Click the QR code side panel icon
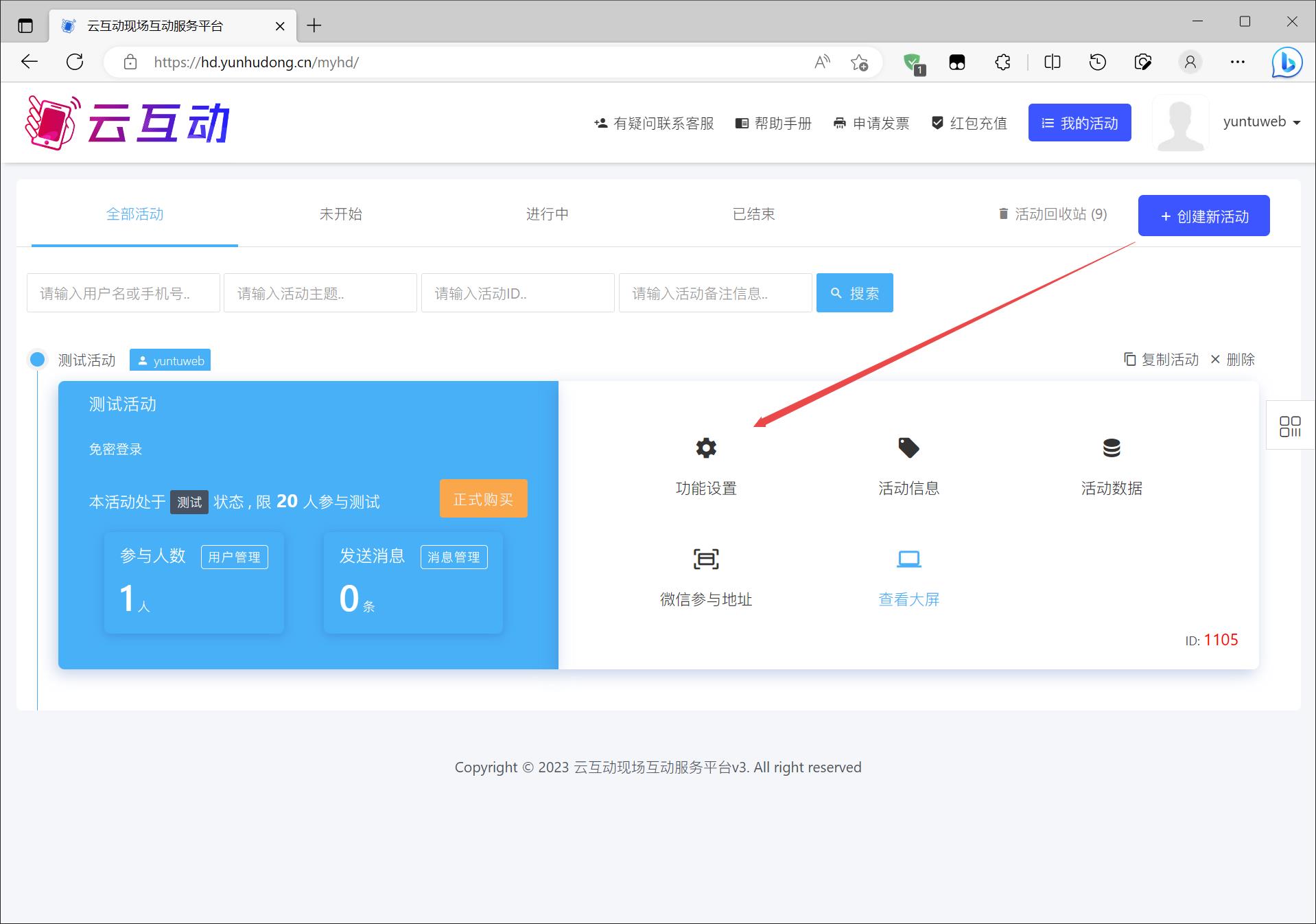The width and height of the screenshot is (1316, 924). pos(1290,426)
